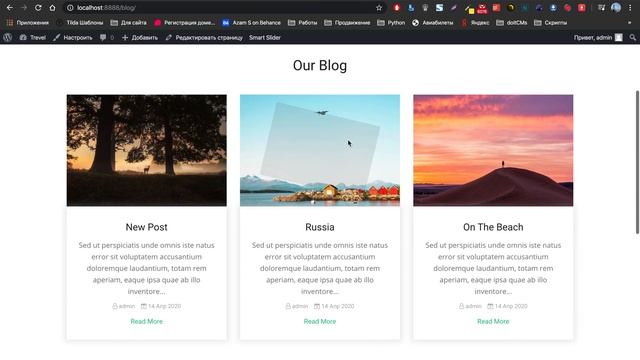This screenshot has height=360, width=640.
Task: Open the red droplet extension
Action: [396, 7]
